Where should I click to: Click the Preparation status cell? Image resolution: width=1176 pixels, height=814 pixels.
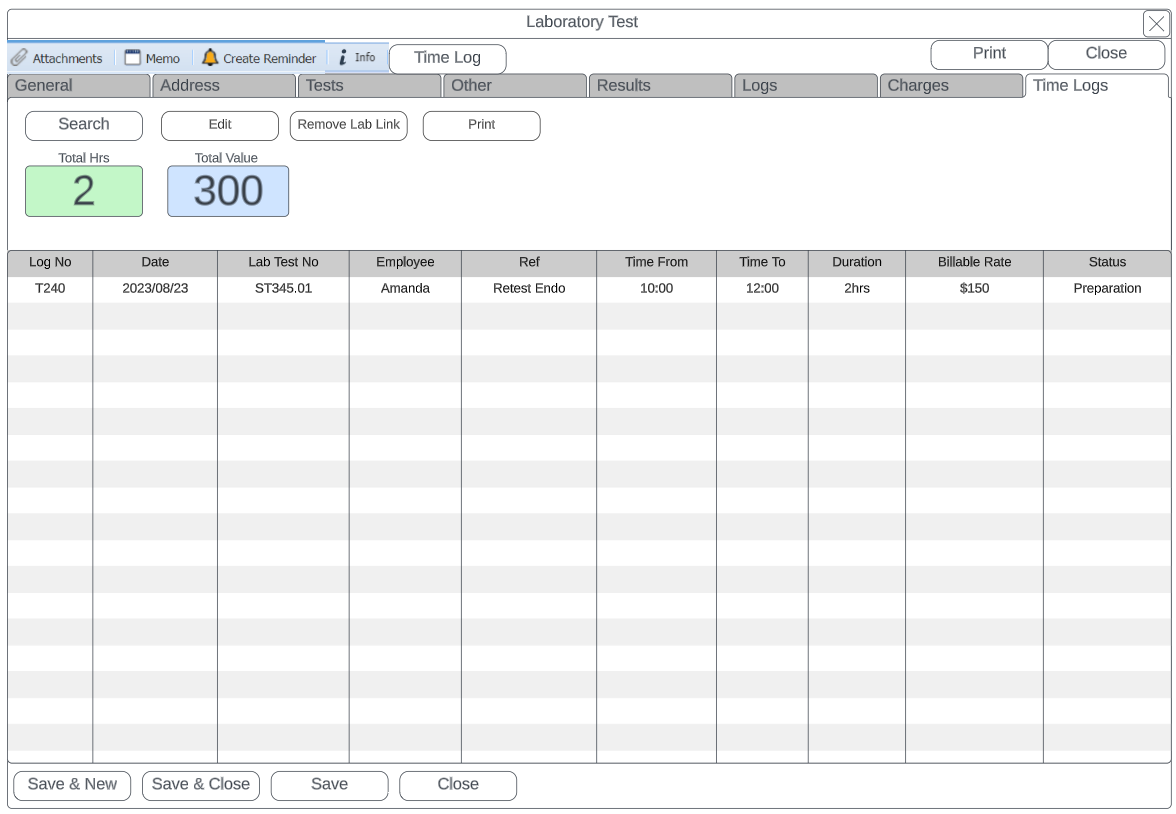[1107, 289]
